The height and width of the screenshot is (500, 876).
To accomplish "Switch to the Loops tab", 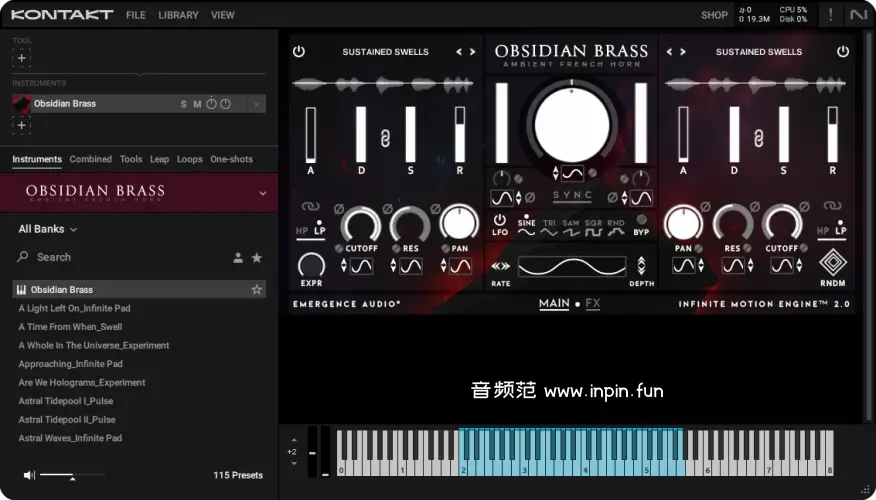I will coord(189,159).
